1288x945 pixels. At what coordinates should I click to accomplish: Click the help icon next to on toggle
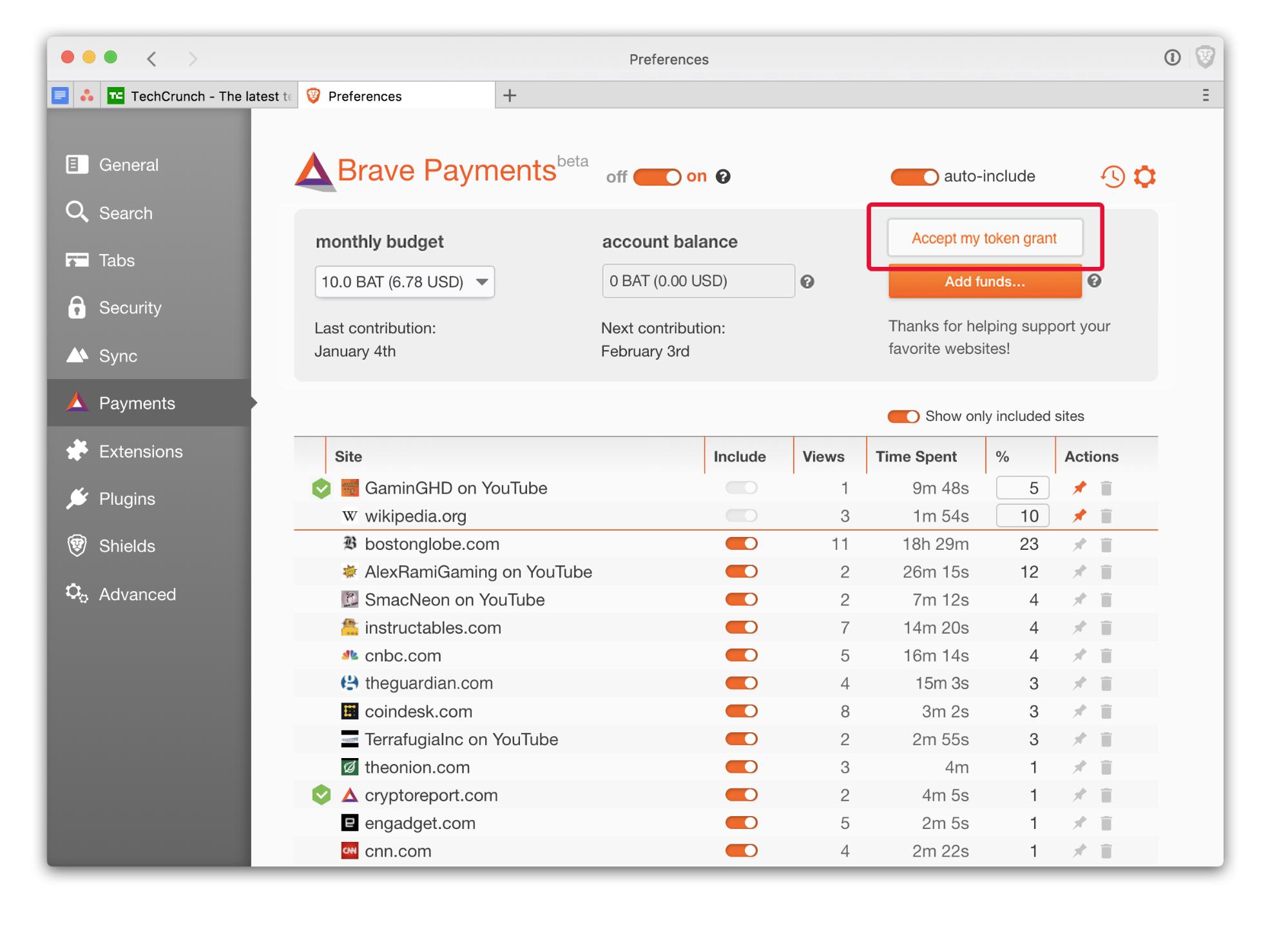pyautogui.click(x=723, y=177)
